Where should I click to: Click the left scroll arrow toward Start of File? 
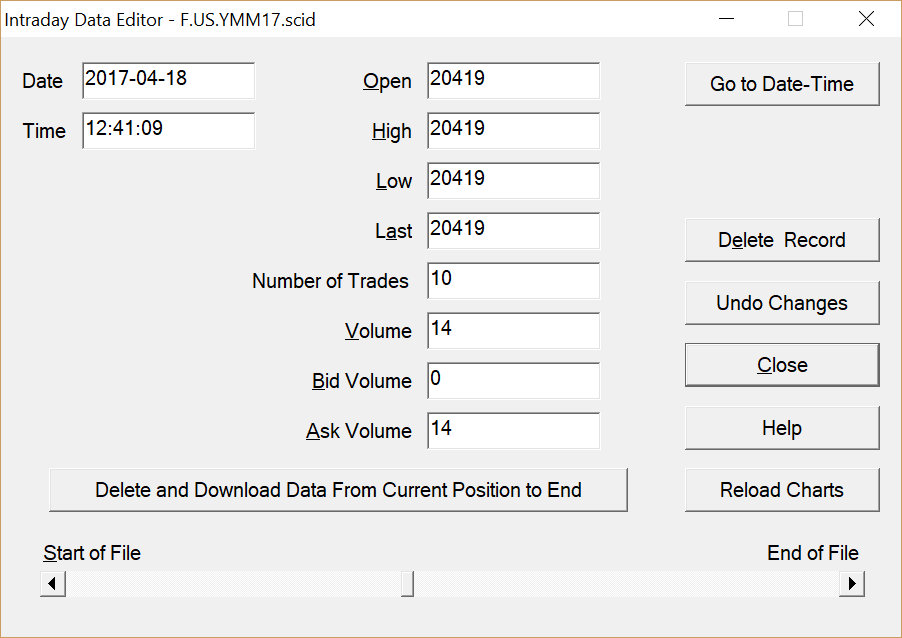pos(53,583)
